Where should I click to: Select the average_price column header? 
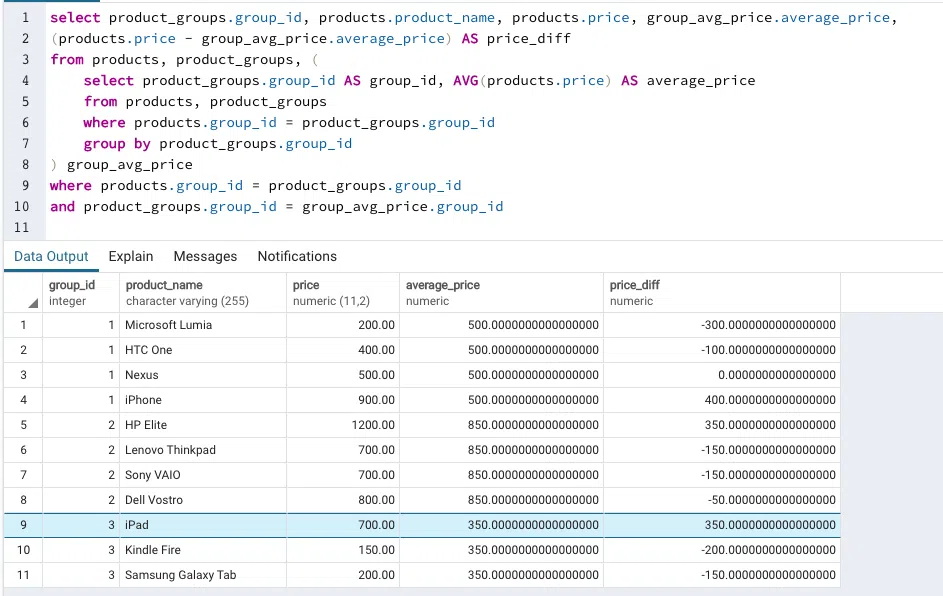point(502,293)
